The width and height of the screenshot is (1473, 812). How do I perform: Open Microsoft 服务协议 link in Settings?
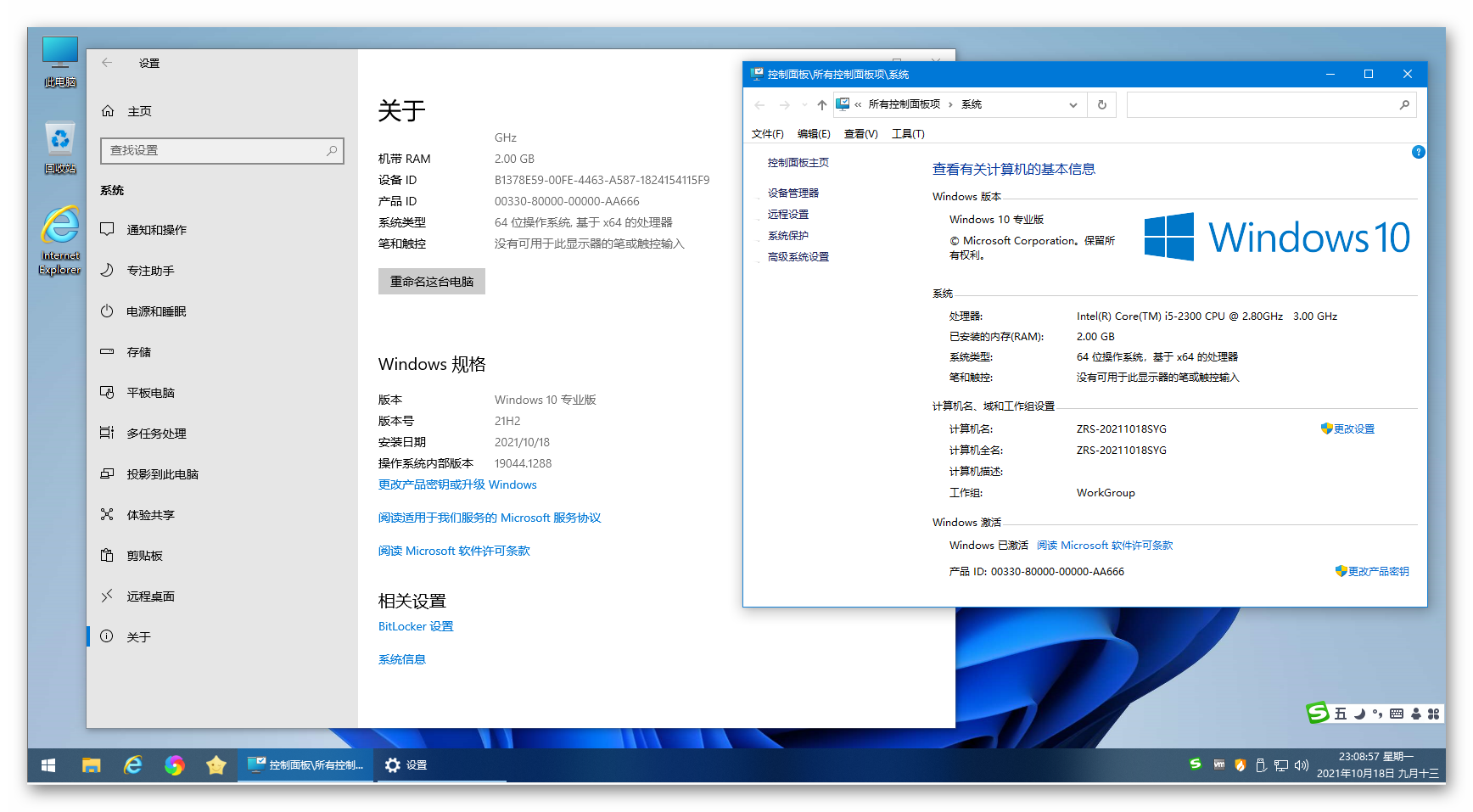pyautogui.click(x=490, y=518)
